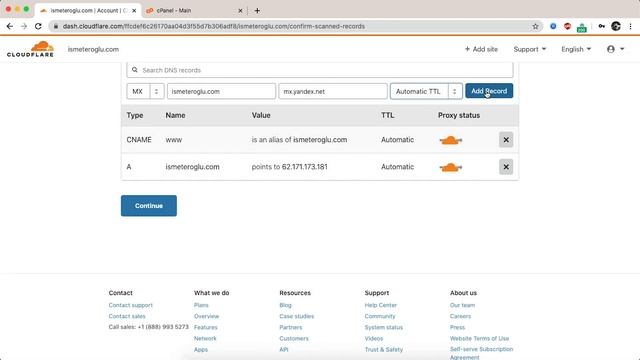Go back with browser back arrow
640x360 pixels.
tap(10, 26)
